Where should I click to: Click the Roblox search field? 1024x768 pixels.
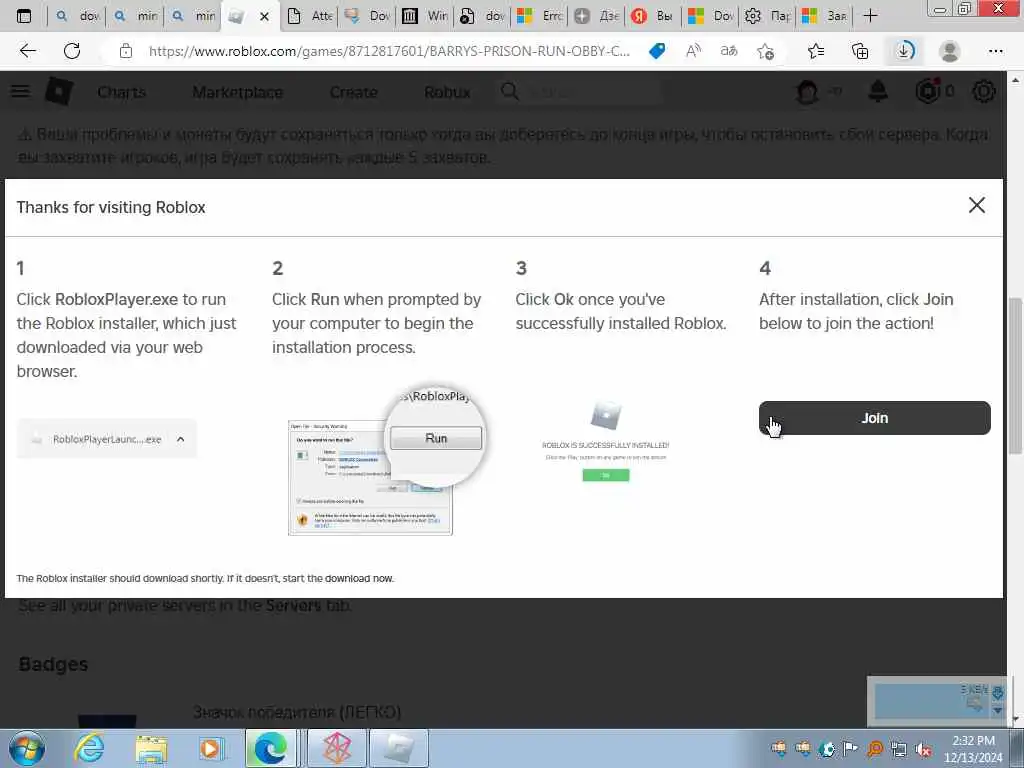[x=581, y=92]
